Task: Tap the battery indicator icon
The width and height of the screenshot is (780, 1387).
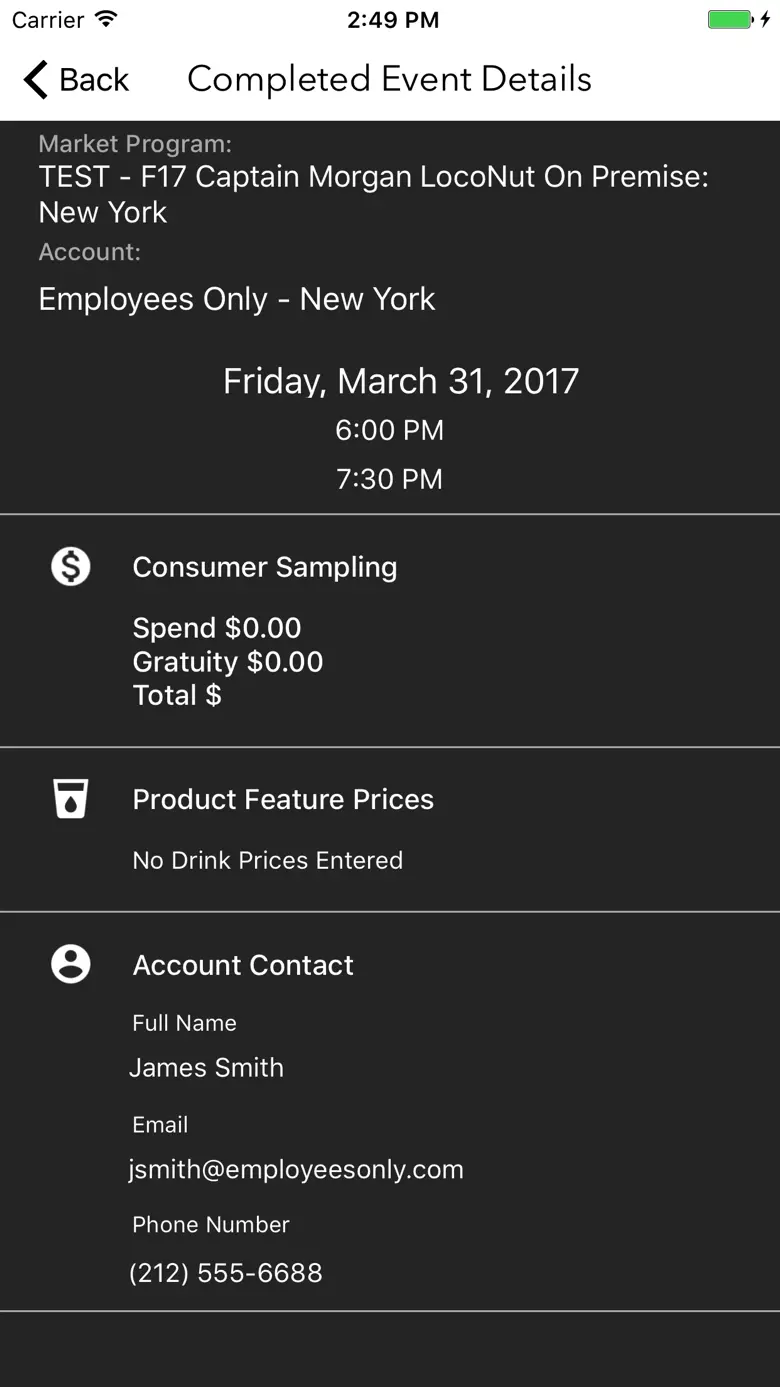Action: point(738,19)
